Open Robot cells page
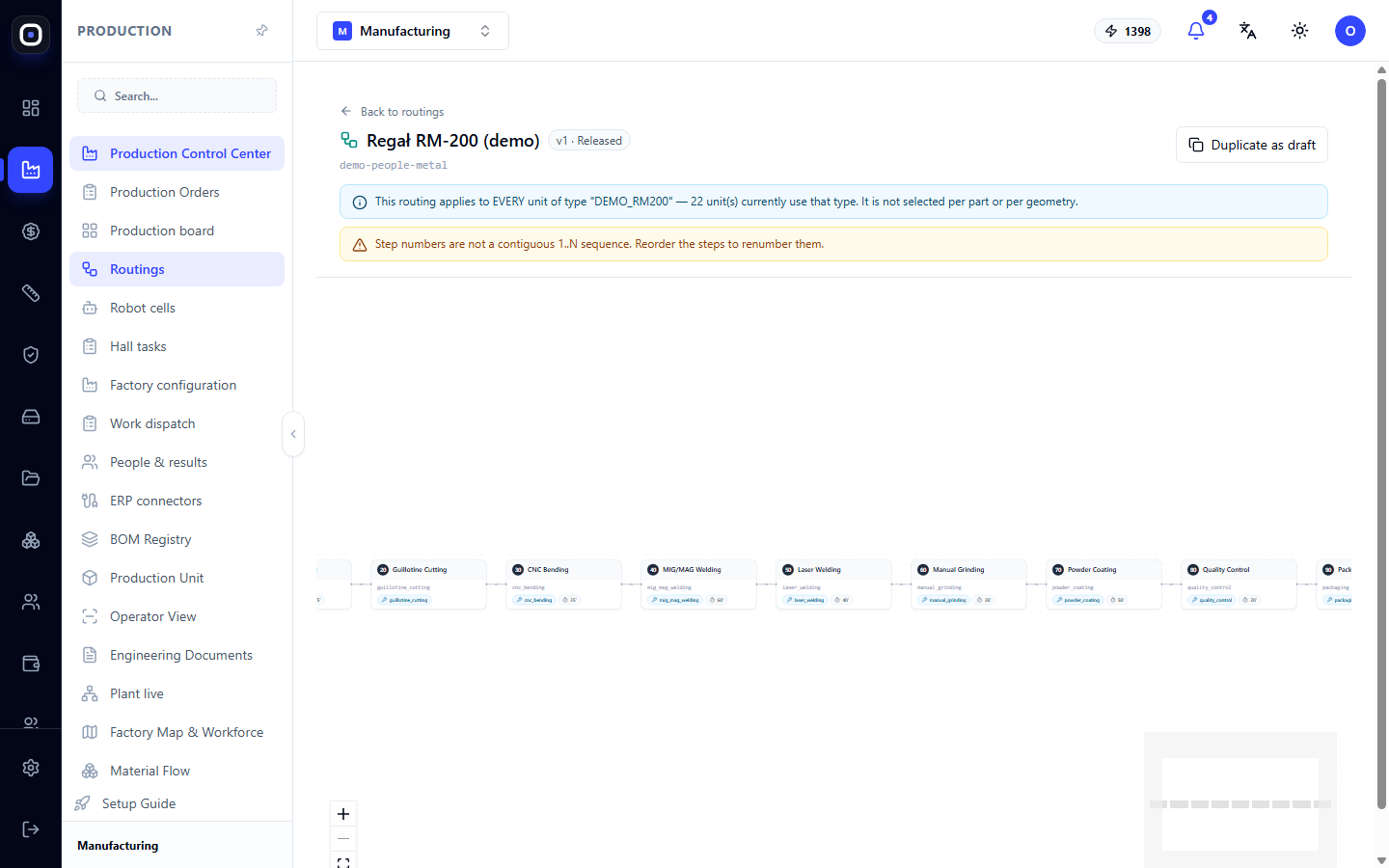This screenshot has height=868, width=1389. click(x=177, y=308)
